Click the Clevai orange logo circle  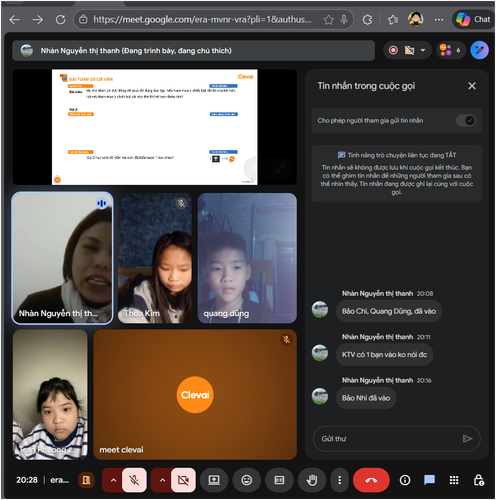pyautogui.click(x=195, y=395)
